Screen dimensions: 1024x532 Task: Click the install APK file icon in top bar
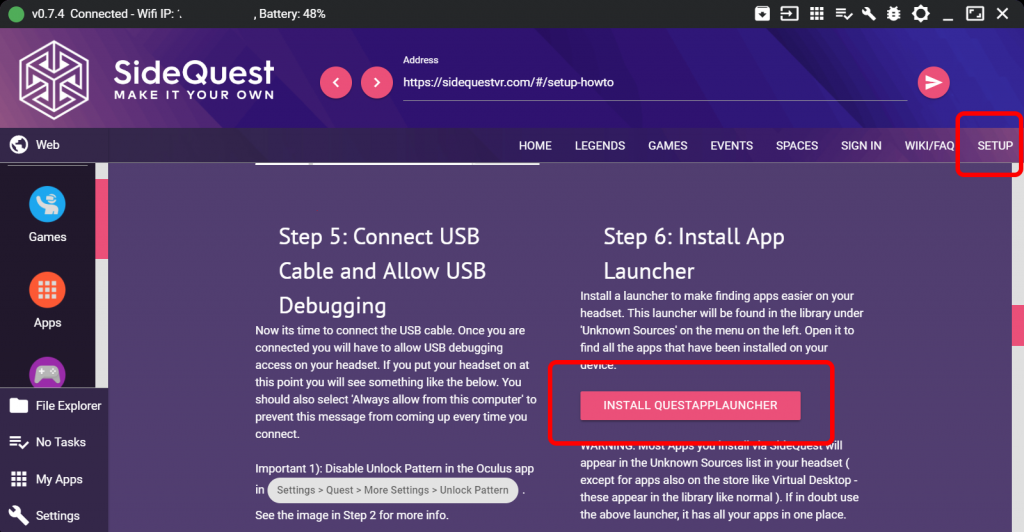click(x=763, y=14)
